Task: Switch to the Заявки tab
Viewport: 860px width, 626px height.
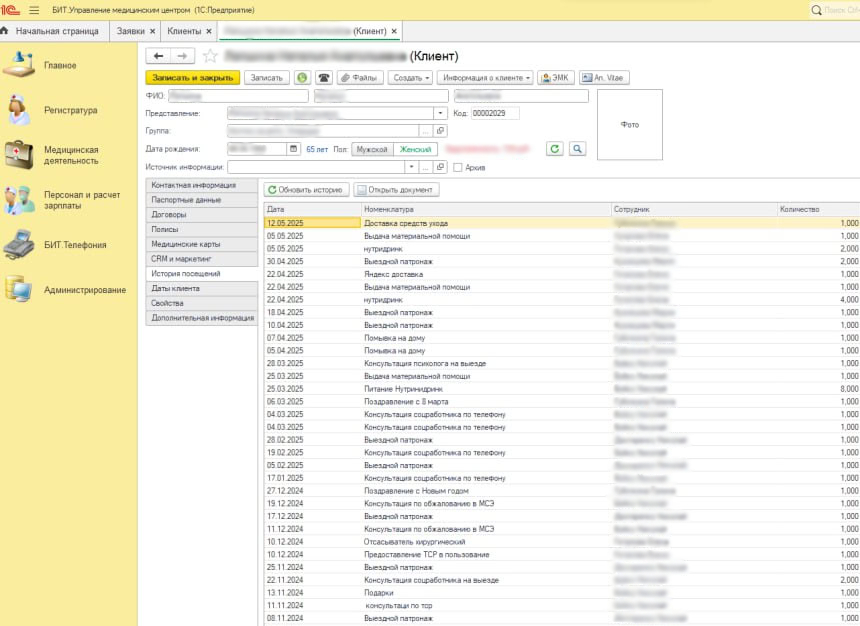Action: click(x=131, y=31)
